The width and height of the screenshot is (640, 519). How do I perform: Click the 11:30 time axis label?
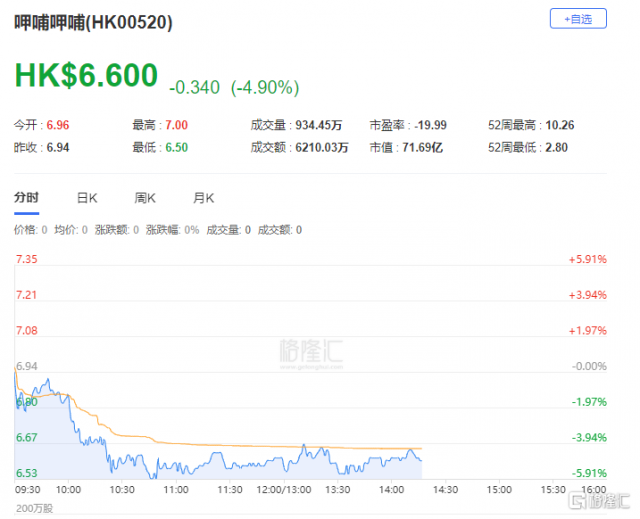coord(230,489)
